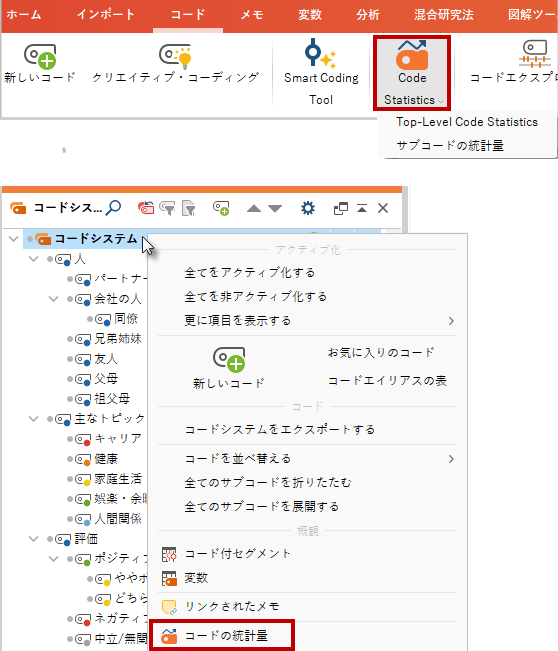Collapse the 評価 code tree node
558x651 pixels.
pyautogui.click(x=34, y=539)
